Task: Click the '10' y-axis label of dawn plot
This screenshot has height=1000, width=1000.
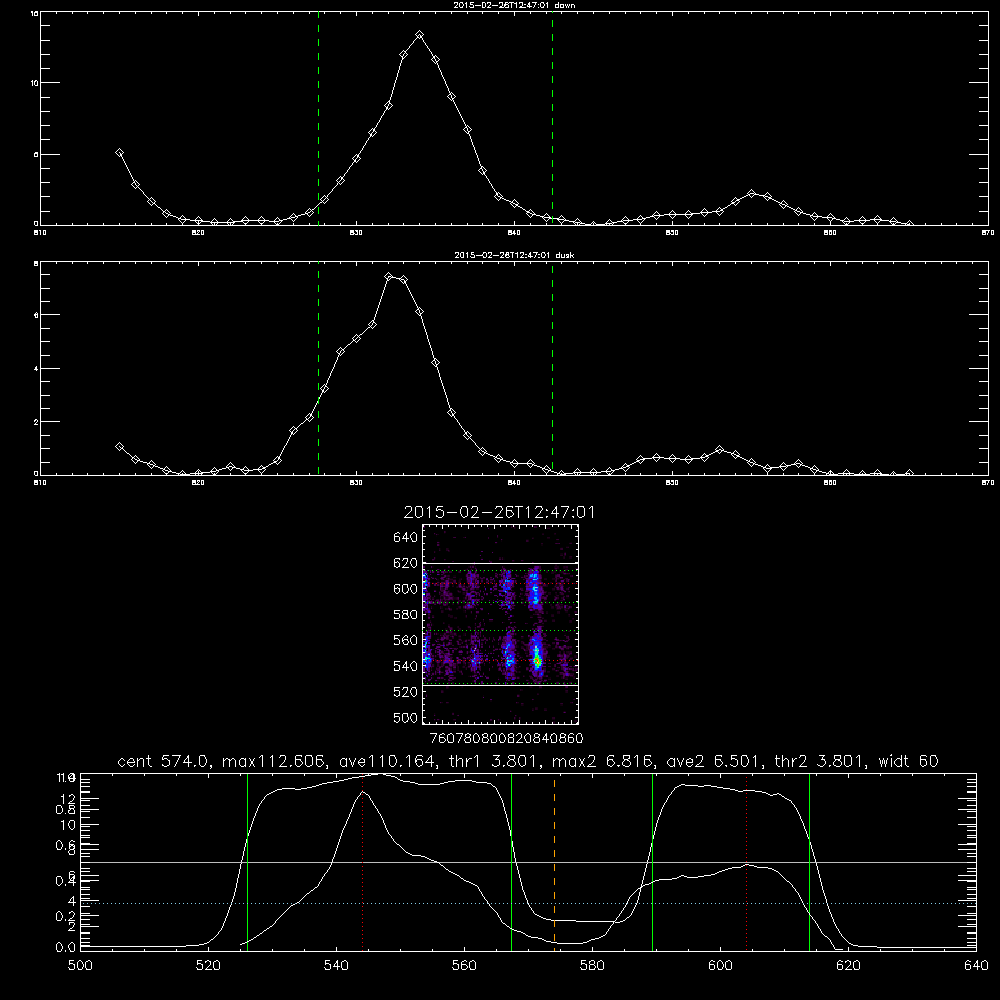Action: point(34,83)
